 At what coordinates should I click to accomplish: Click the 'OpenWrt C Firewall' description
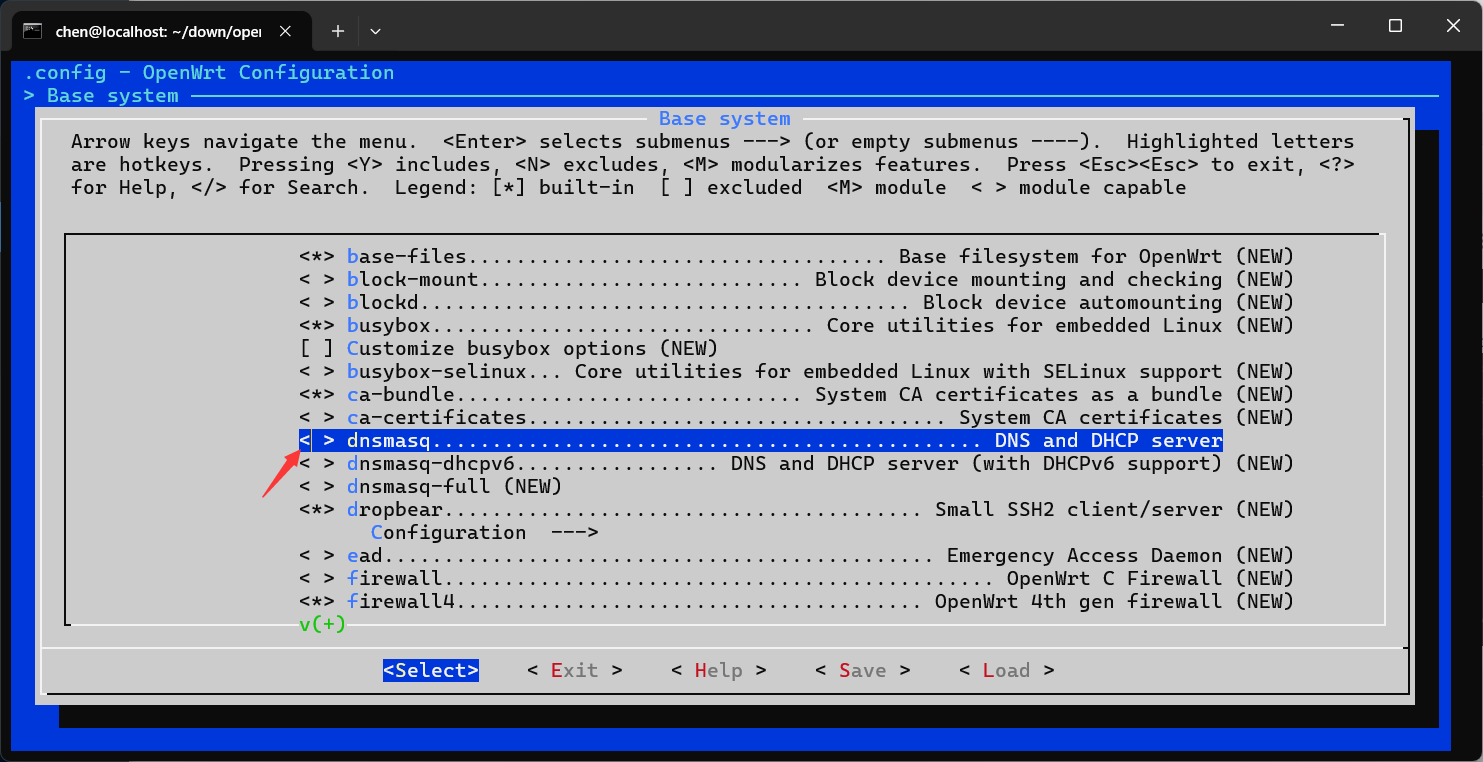coord(1115,579)
